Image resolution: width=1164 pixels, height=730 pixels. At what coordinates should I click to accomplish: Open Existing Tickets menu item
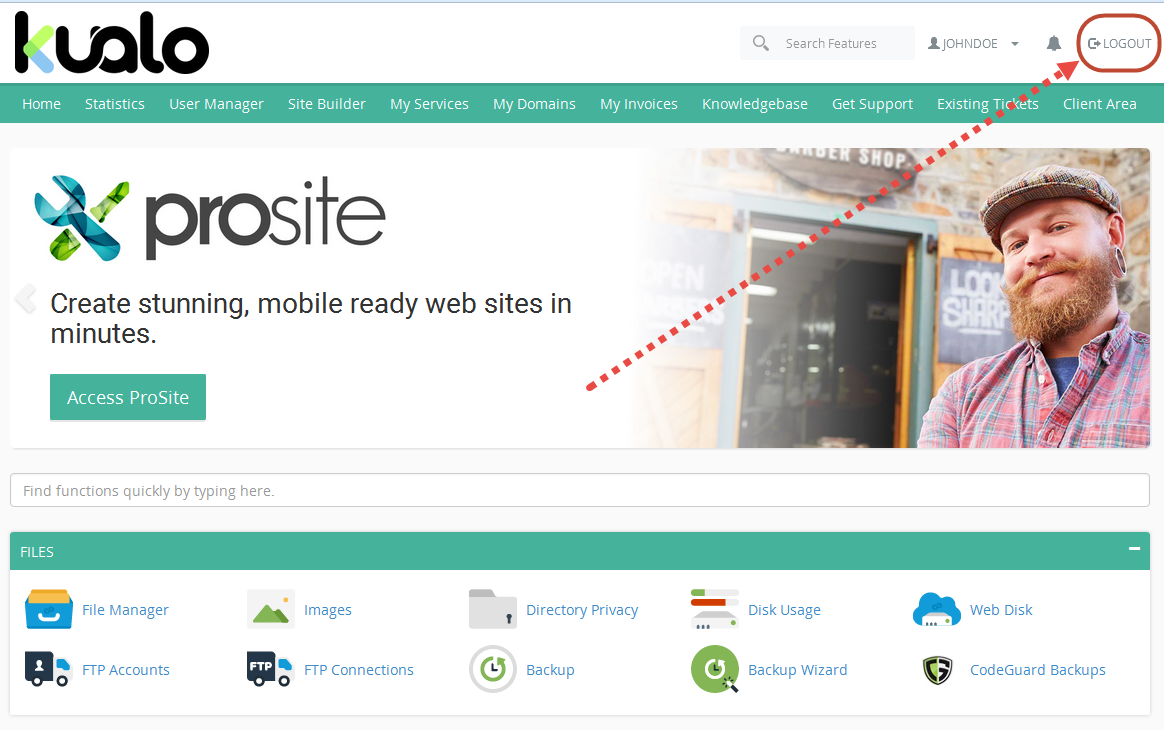987,104
